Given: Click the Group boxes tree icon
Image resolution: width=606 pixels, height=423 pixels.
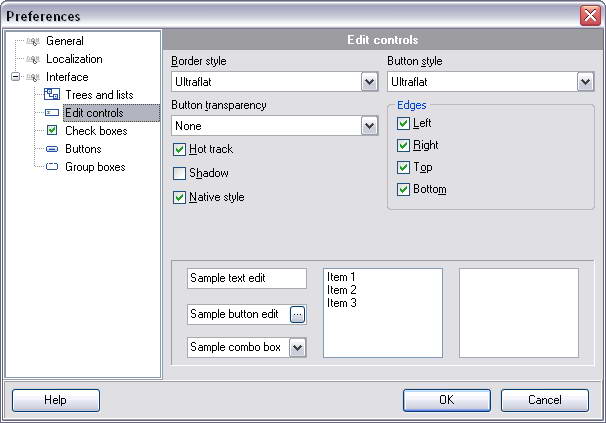Looking at the screenshot, I should 53,167.
